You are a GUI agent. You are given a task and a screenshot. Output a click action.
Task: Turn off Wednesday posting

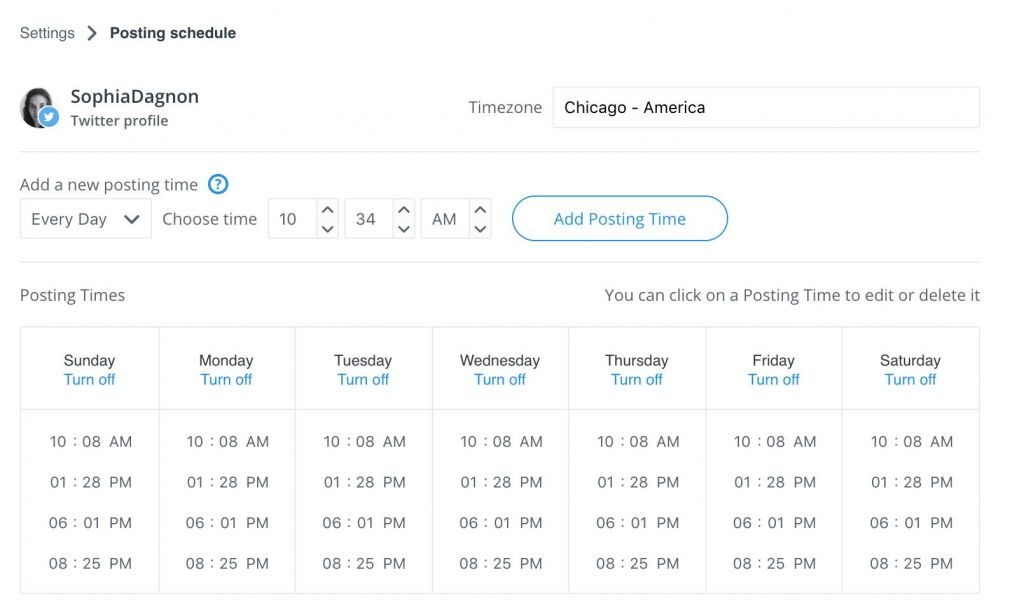click(x=500, y=380)
